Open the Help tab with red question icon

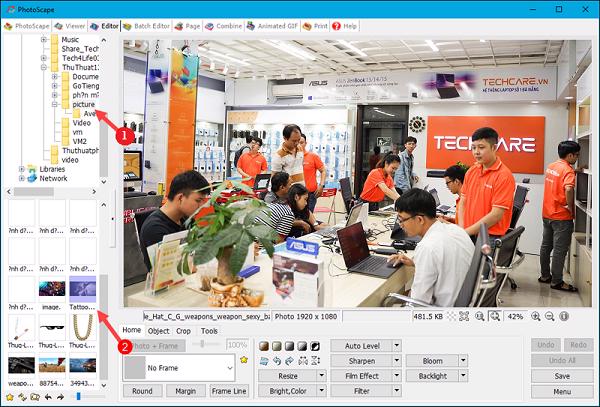(x=344, y=26)
